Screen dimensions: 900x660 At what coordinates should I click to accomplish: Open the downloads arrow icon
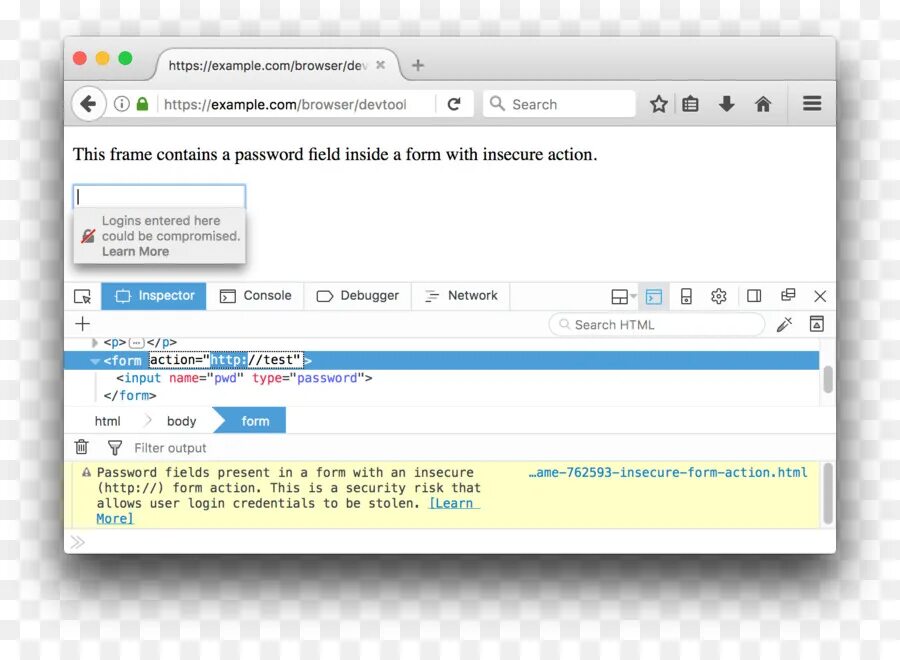727,104
